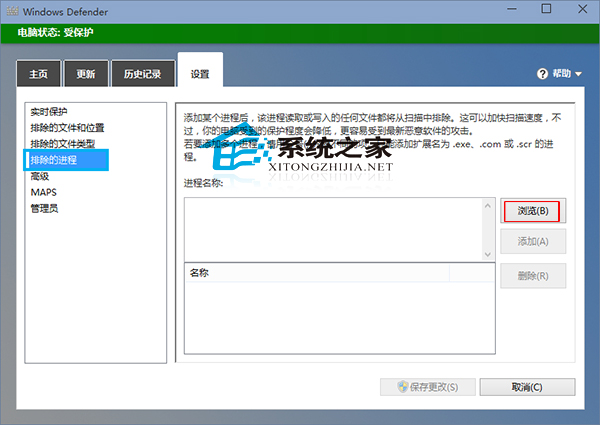
Task: Click the 浏览(B) button
Action: click(533, 211)
